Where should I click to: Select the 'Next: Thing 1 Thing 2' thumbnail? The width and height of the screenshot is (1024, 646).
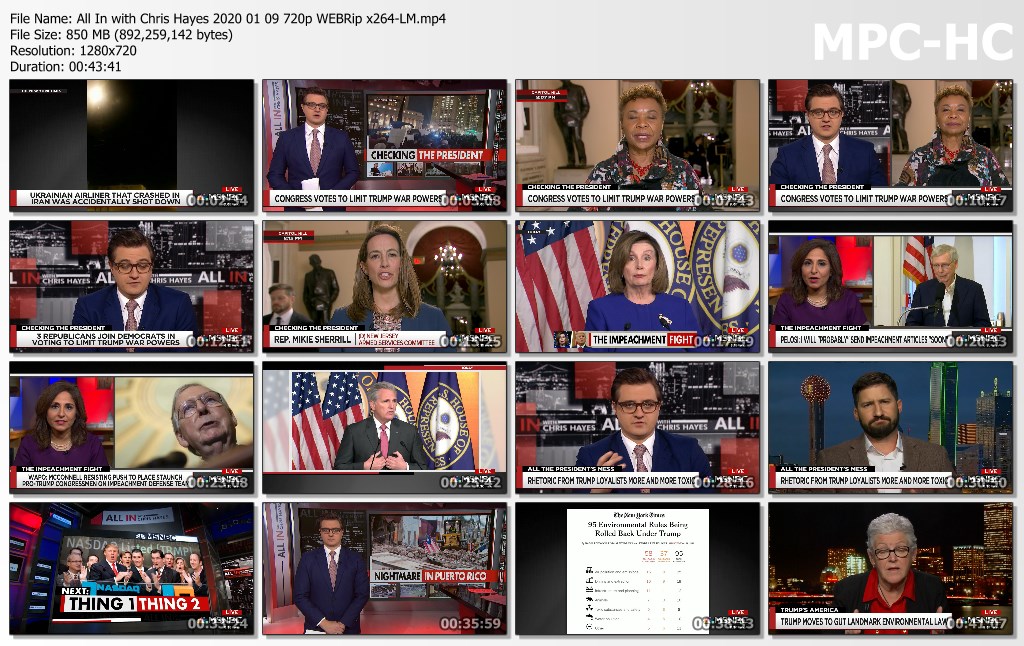pos(132,569)
